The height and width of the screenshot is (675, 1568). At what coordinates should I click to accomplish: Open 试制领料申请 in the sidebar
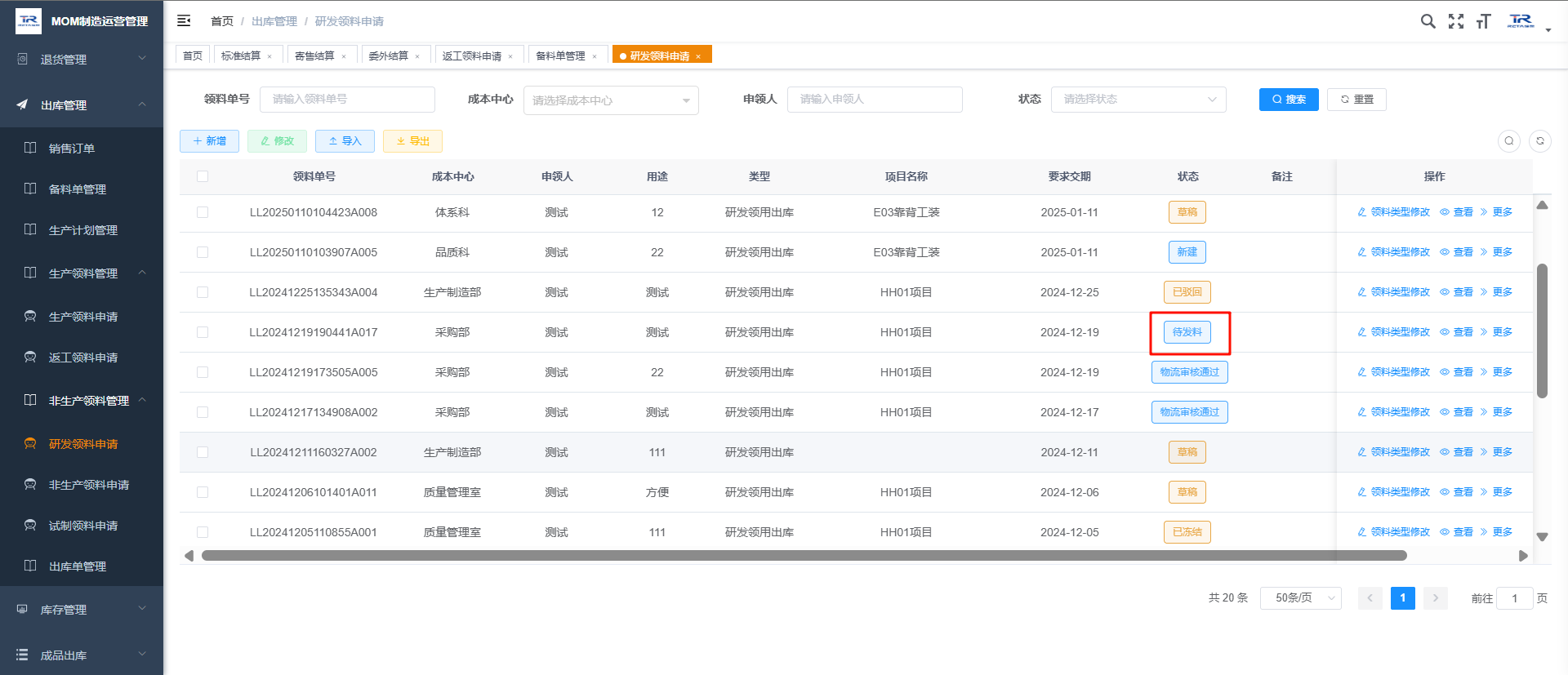coord(83,526)
